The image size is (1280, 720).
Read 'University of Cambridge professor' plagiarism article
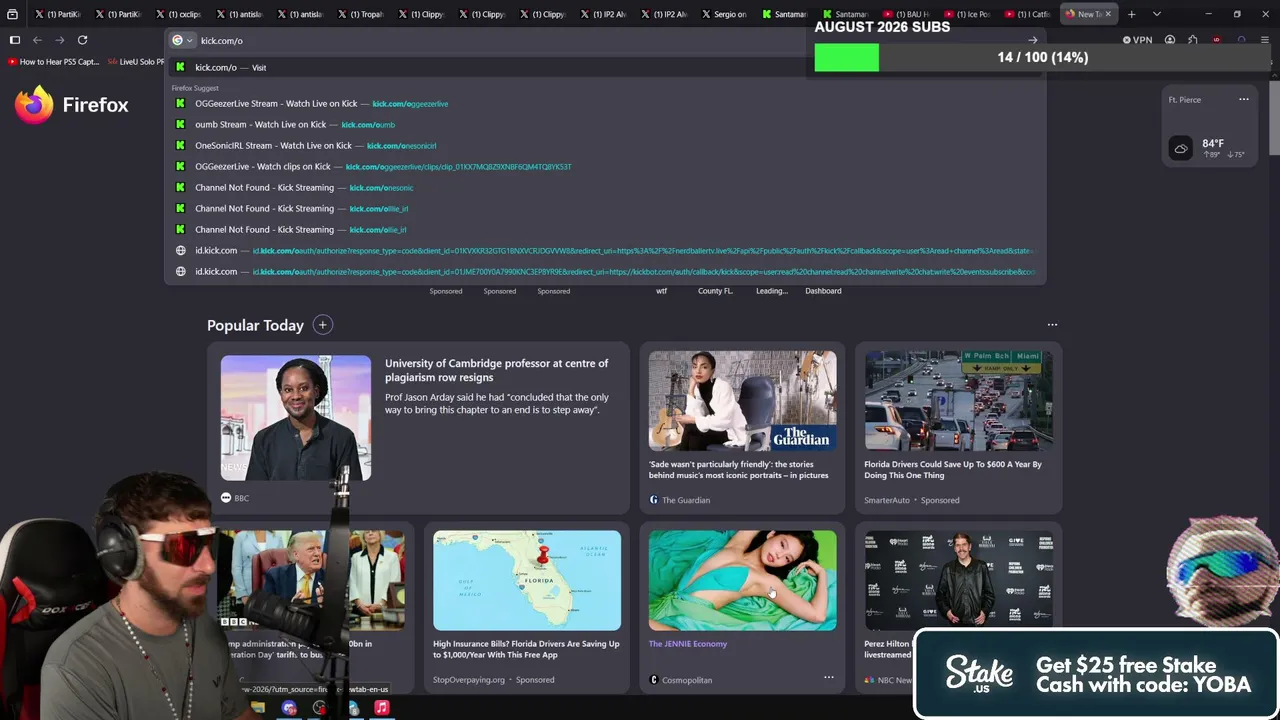point(497,370)
